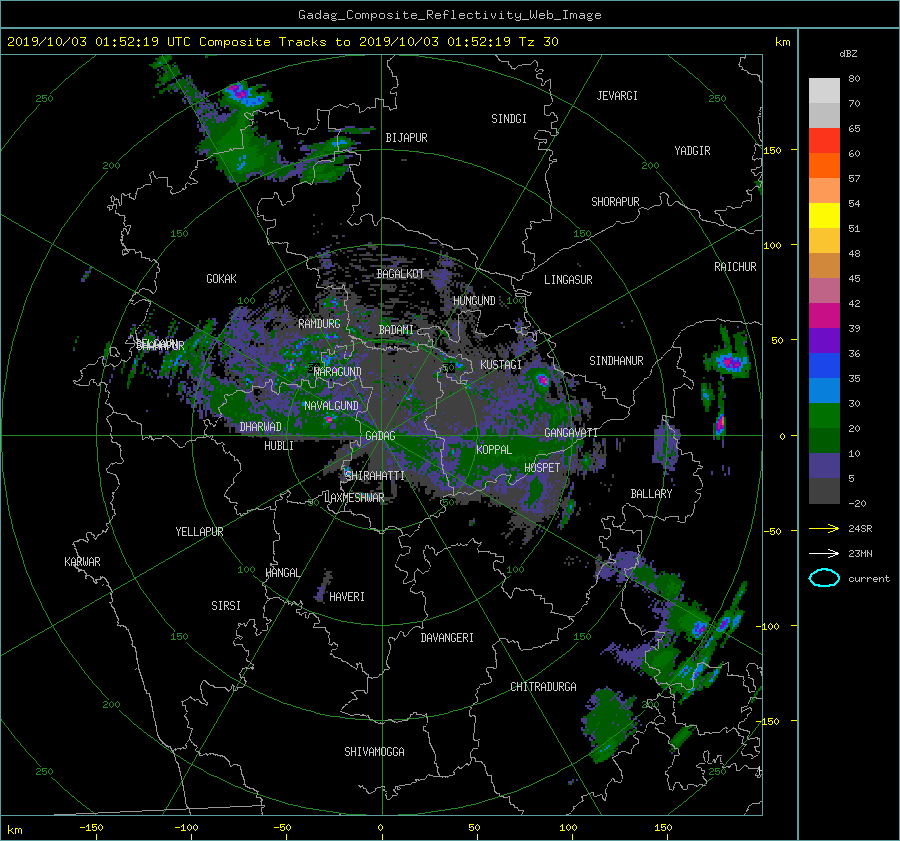Select the BADAMI city label
The image size is (900, 841).
click(396, 330)
